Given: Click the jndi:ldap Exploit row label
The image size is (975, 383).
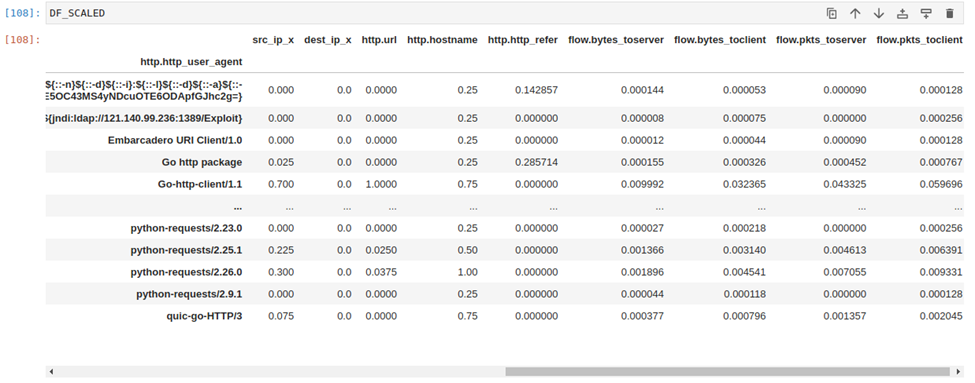Looking at the screenshot, I should tap(144, 118).
